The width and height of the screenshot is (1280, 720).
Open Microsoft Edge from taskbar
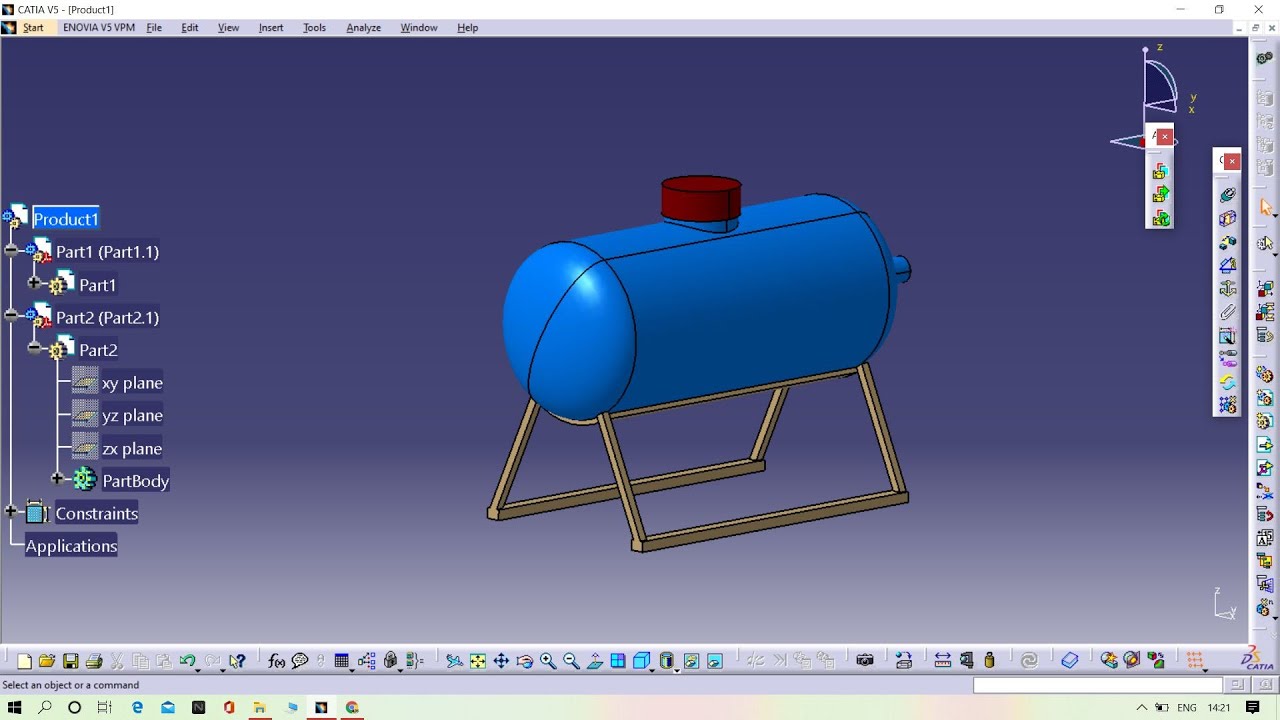[137, 707]
